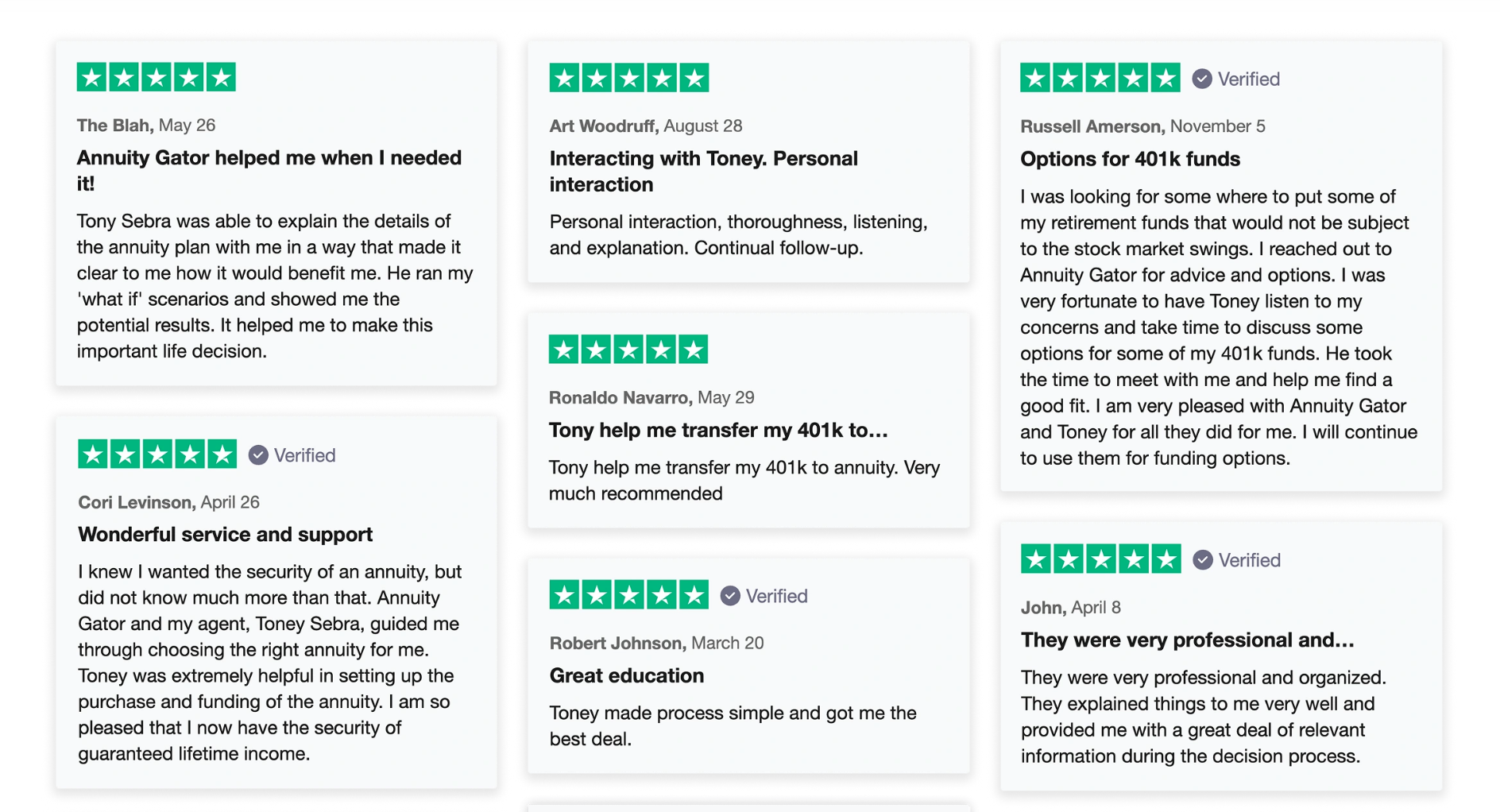Open the 'Options for 401k funds' review title
Viewport: 1500px width, 812px height.
click(1130, 159)
